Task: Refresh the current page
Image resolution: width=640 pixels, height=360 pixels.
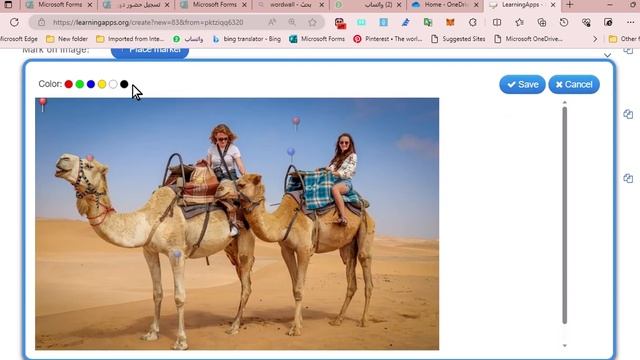Action: click(x=14, y=22)
